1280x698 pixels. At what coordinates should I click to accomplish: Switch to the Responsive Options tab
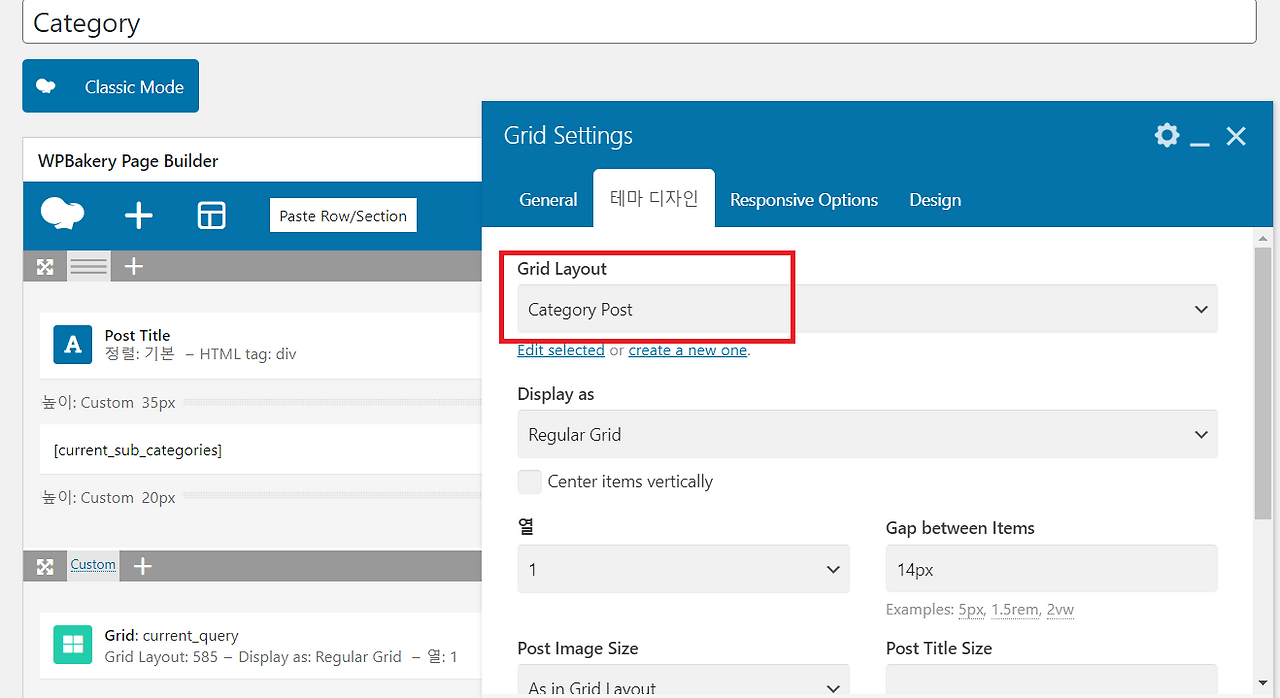pos(804,200)
